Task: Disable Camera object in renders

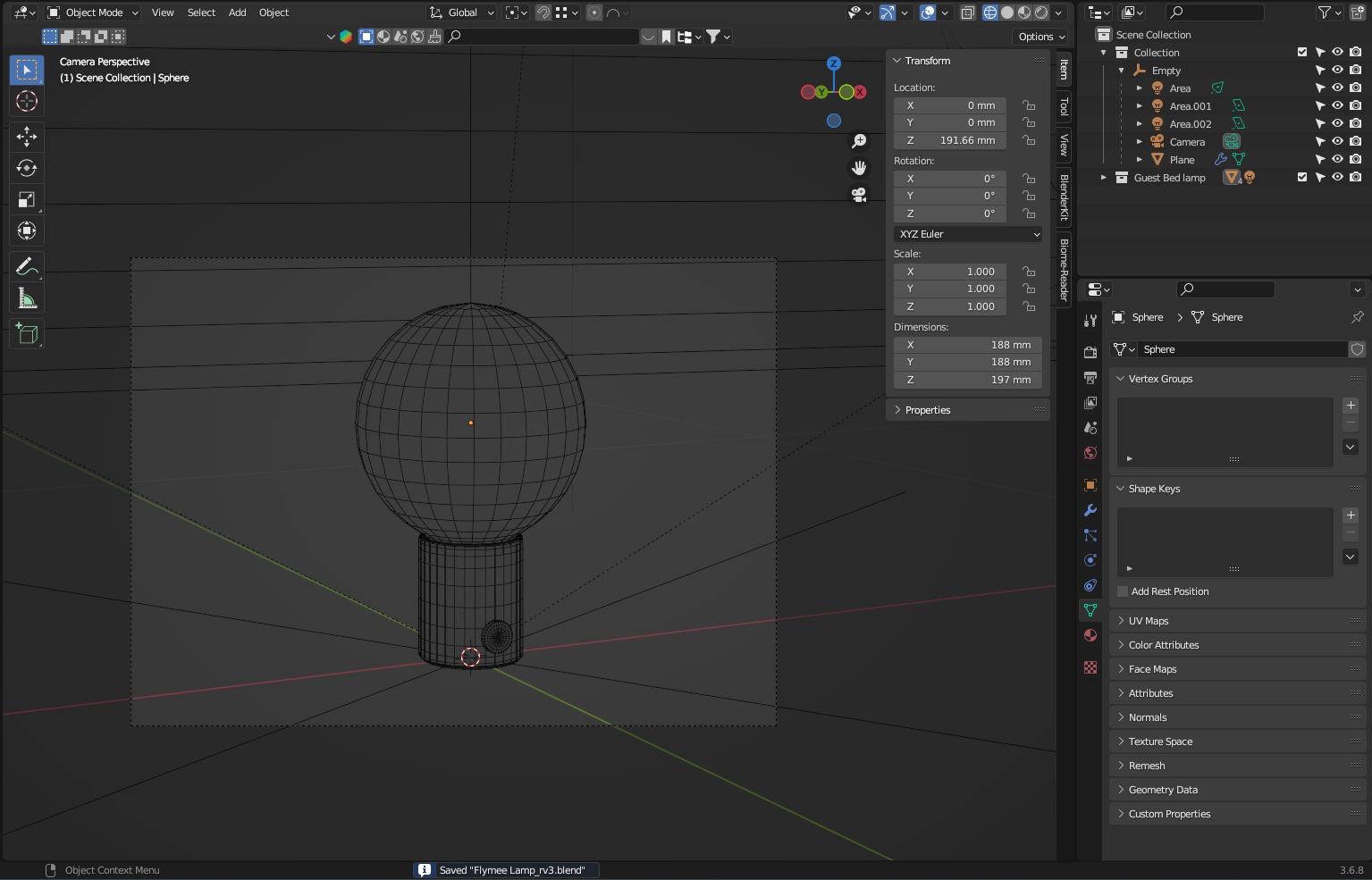Action: pos(1355,142)
